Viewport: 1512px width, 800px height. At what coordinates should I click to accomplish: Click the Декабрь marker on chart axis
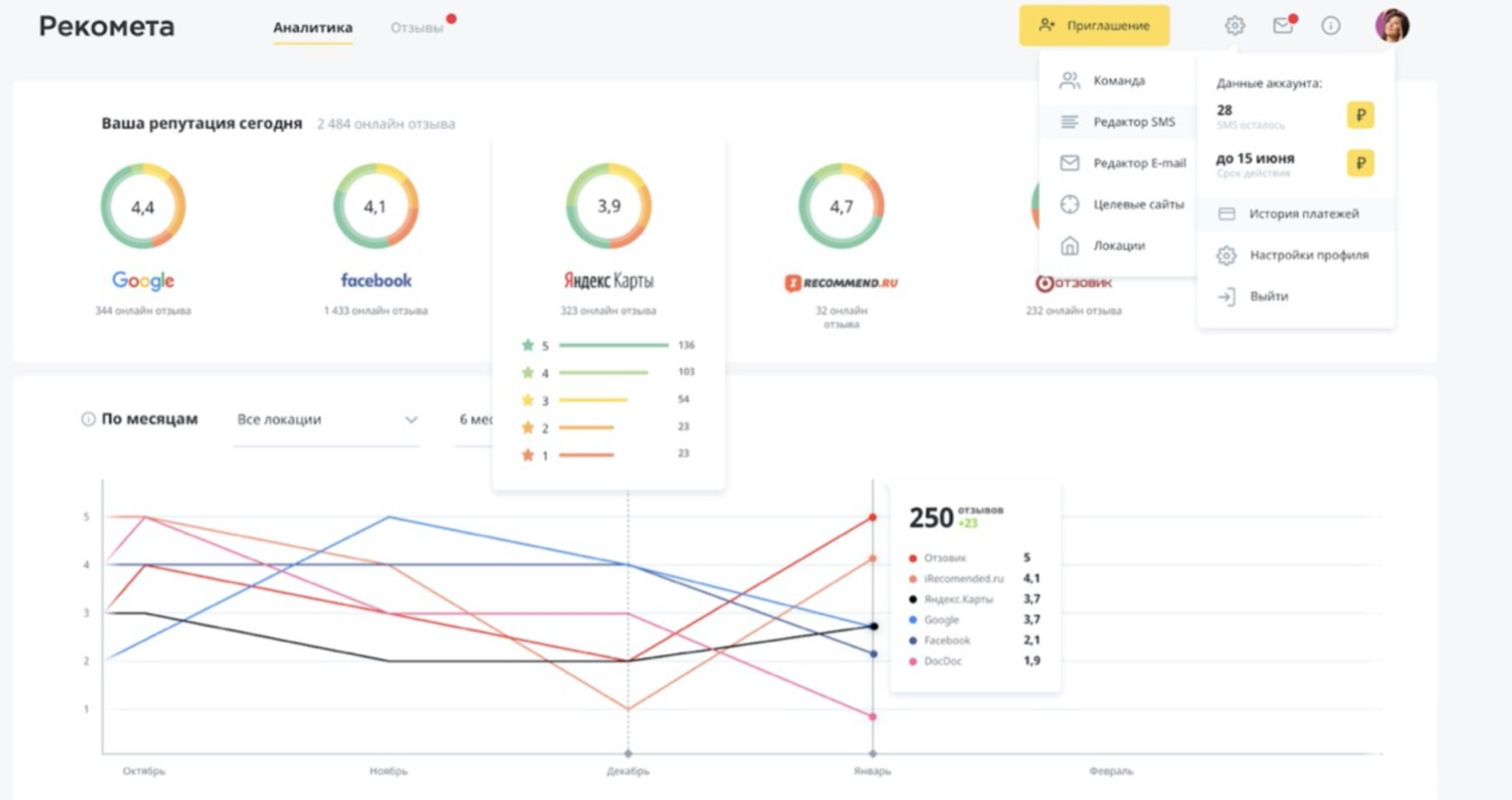[628, 753]
